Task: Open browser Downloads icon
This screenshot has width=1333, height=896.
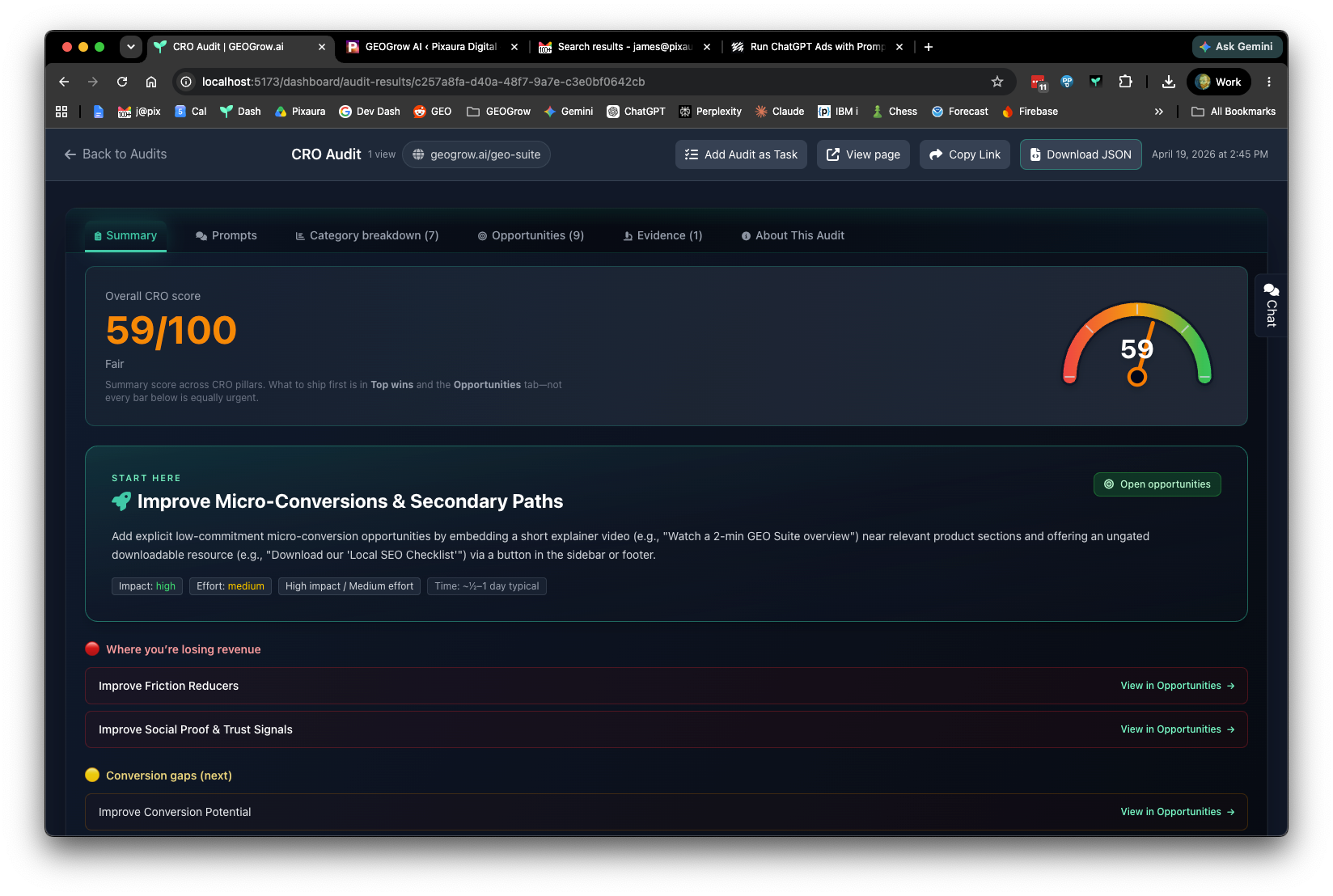Action: pyautogui.click(x=1169, y=82)
